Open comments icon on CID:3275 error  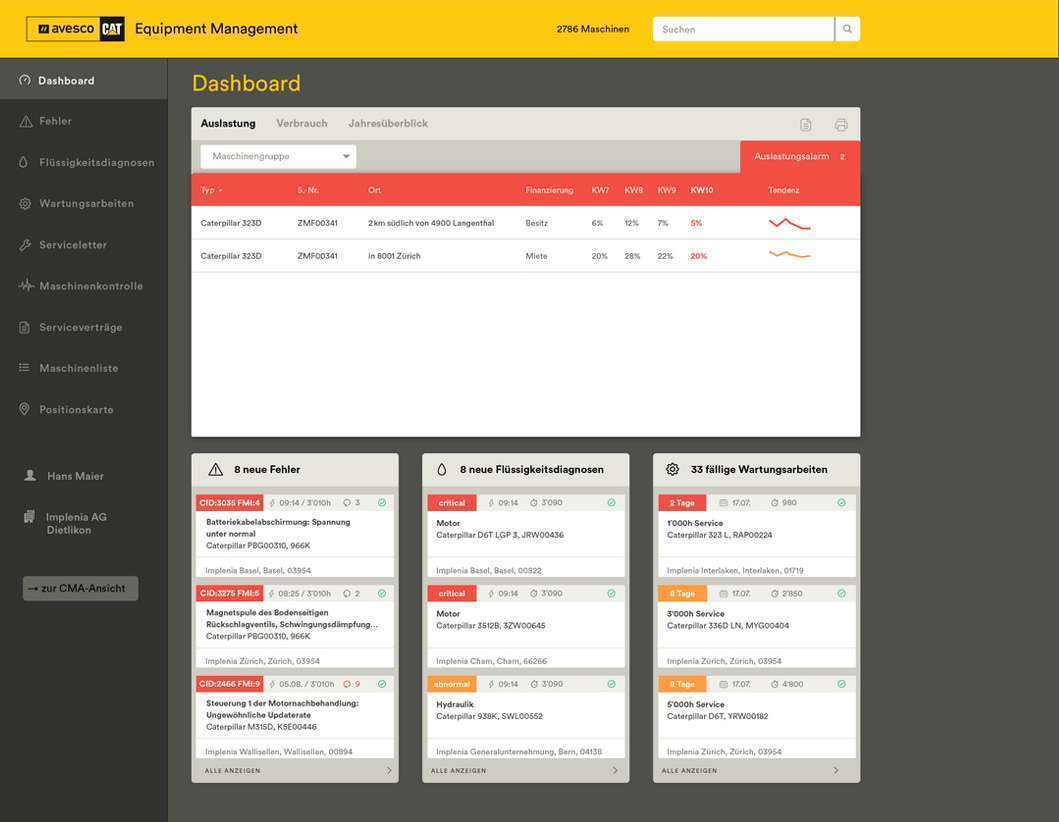pyautogui.click(x=346, y=593)
